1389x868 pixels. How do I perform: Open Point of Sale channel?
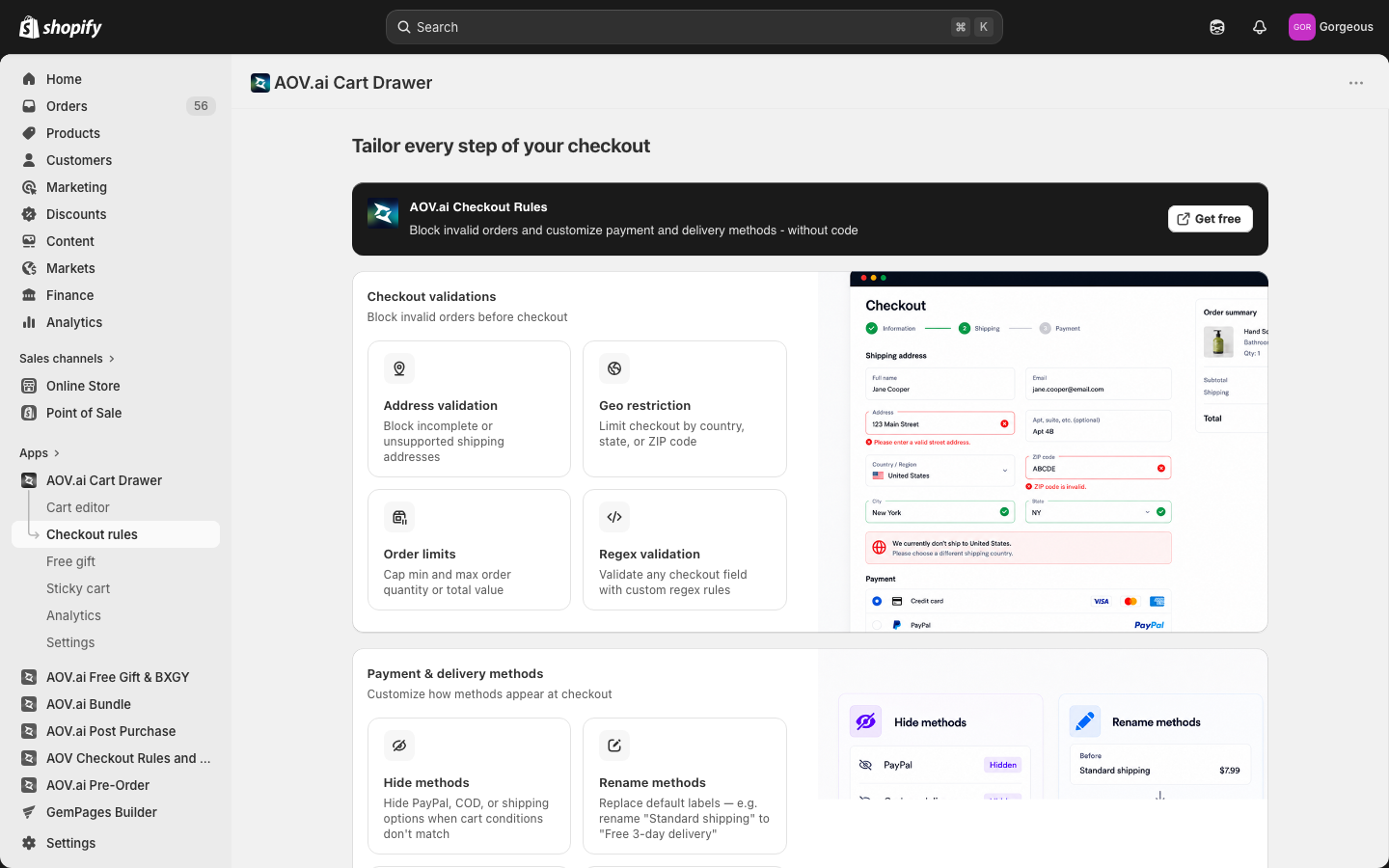(x=116, y=413)
